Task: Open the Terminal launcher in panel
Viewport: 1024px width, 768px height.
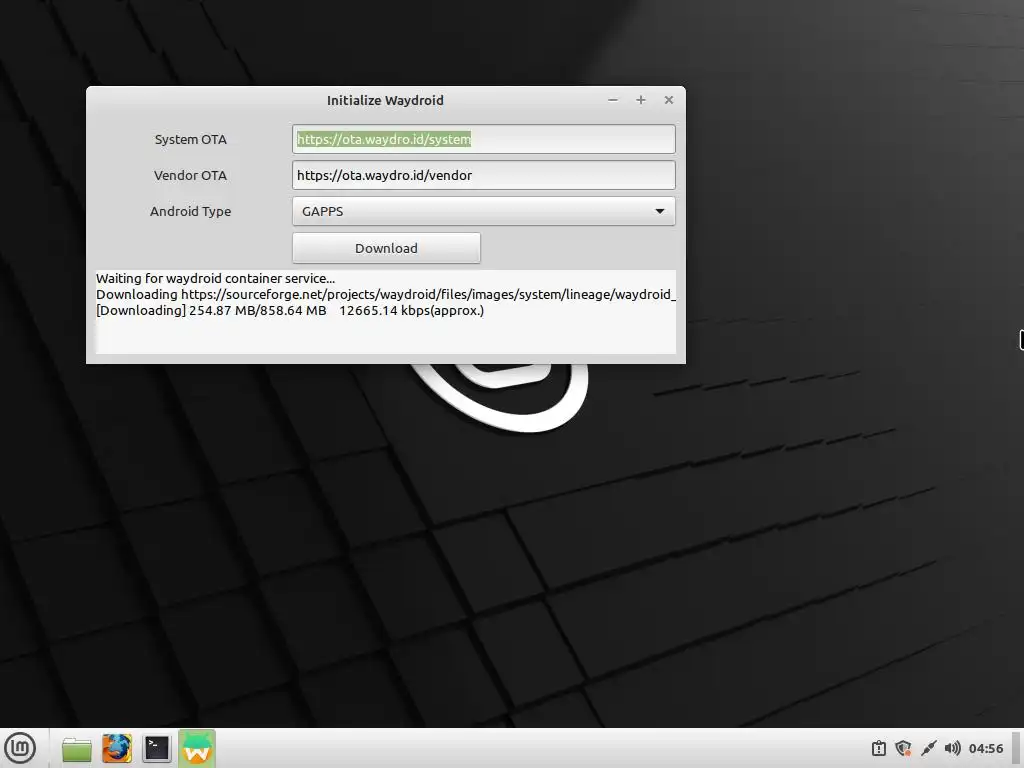Action: (157, 748)
